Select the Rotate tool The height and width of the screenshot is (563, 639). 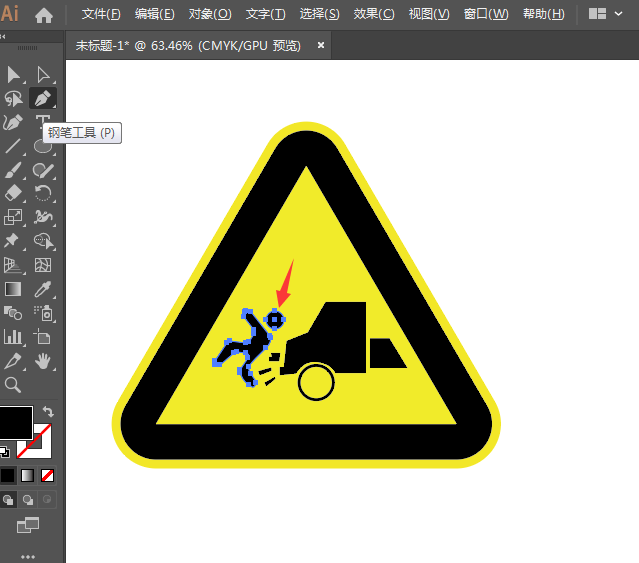pos(43,193)
